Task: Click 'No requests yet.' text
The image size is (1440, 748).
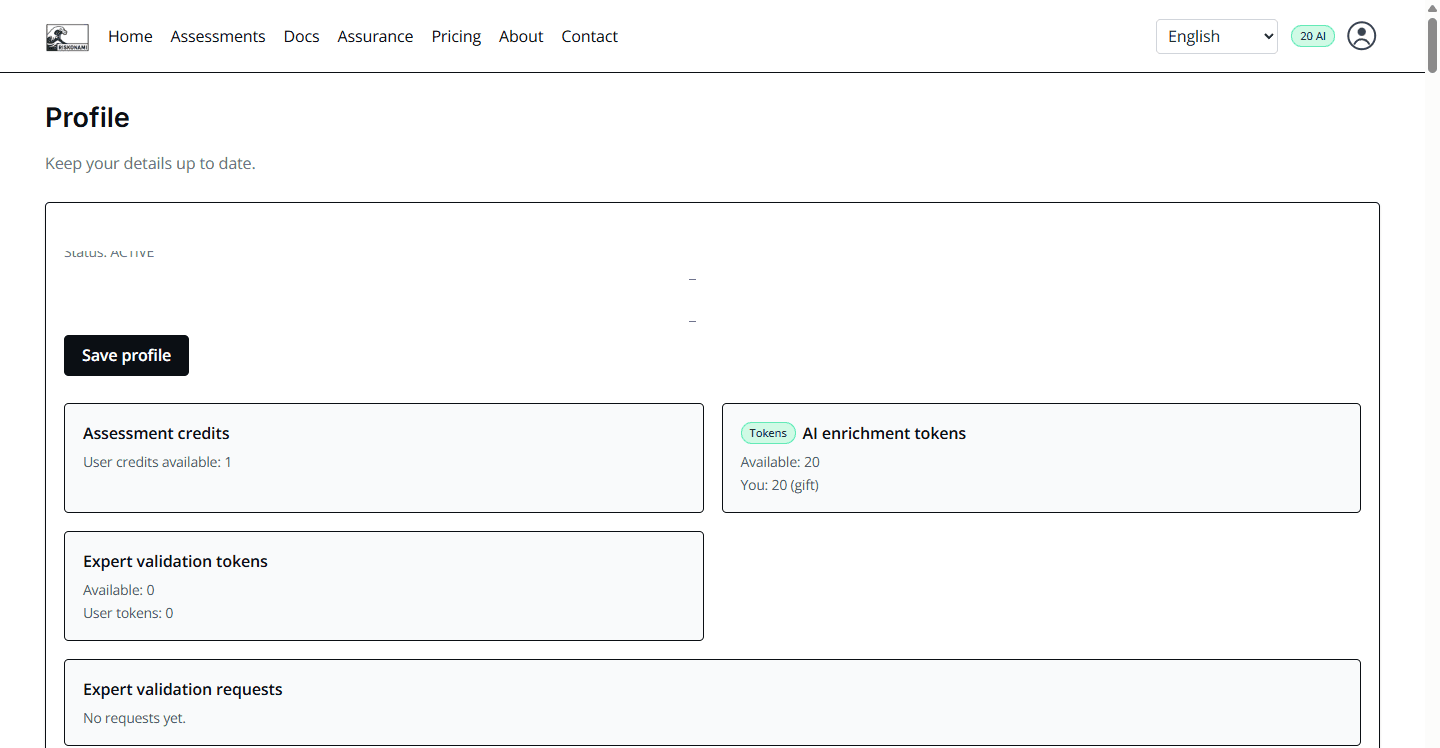Action: coord(134,718)
